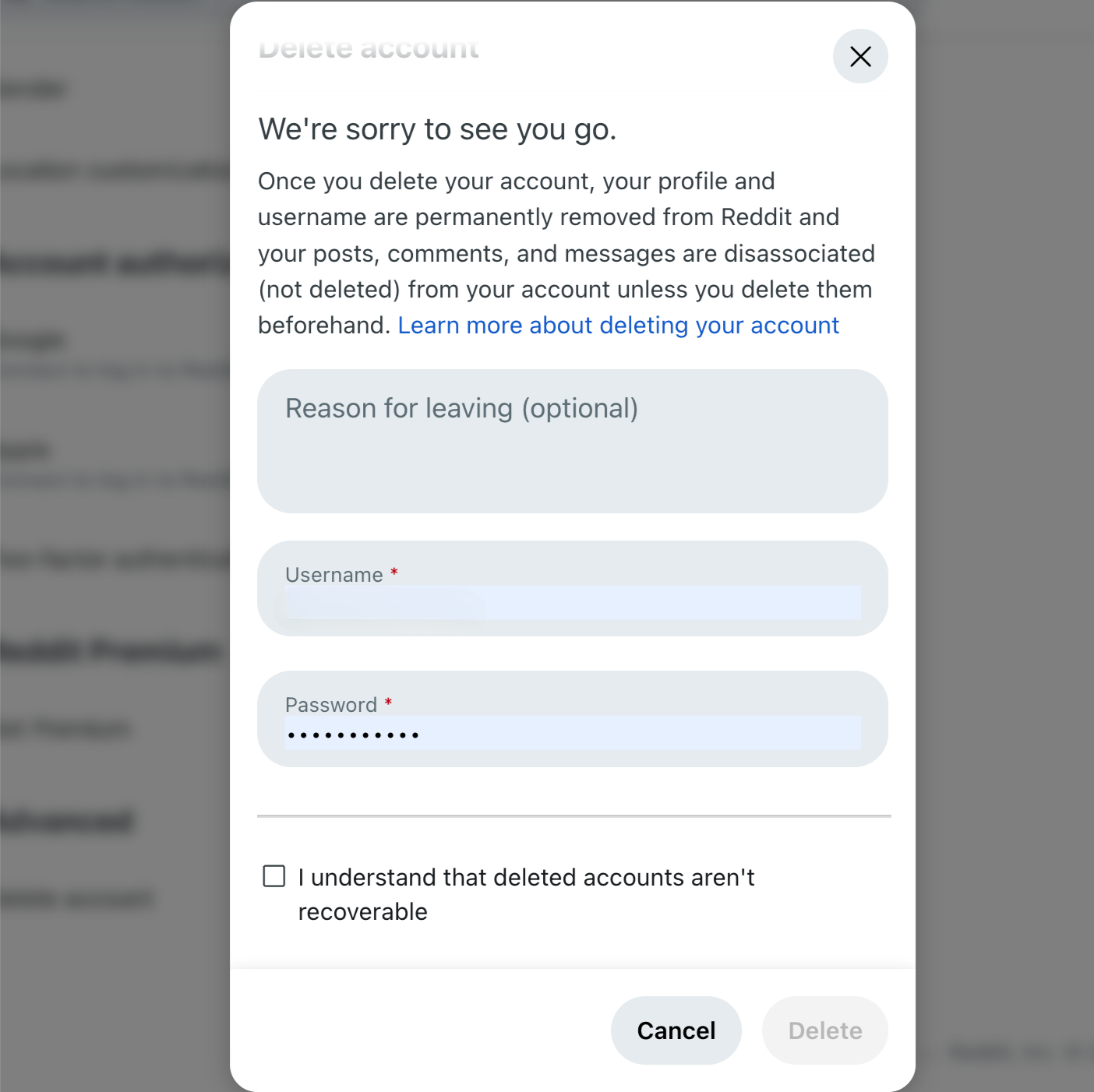The width and height of the screenshot is (1094, 1092).
Task: Select the masked password dots
Action: [352, 733]
